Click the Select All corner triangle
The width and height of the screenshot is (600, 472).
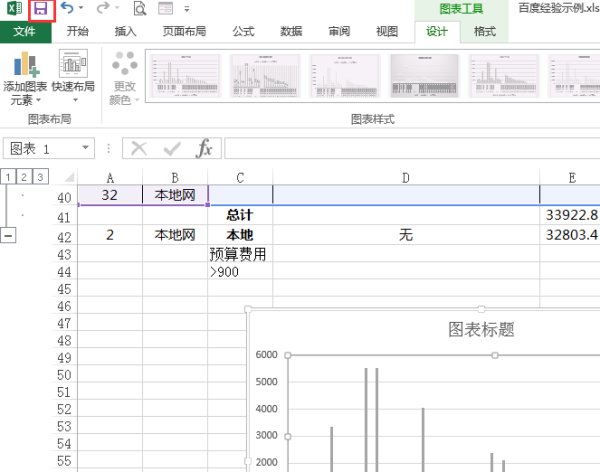point(69,177)
